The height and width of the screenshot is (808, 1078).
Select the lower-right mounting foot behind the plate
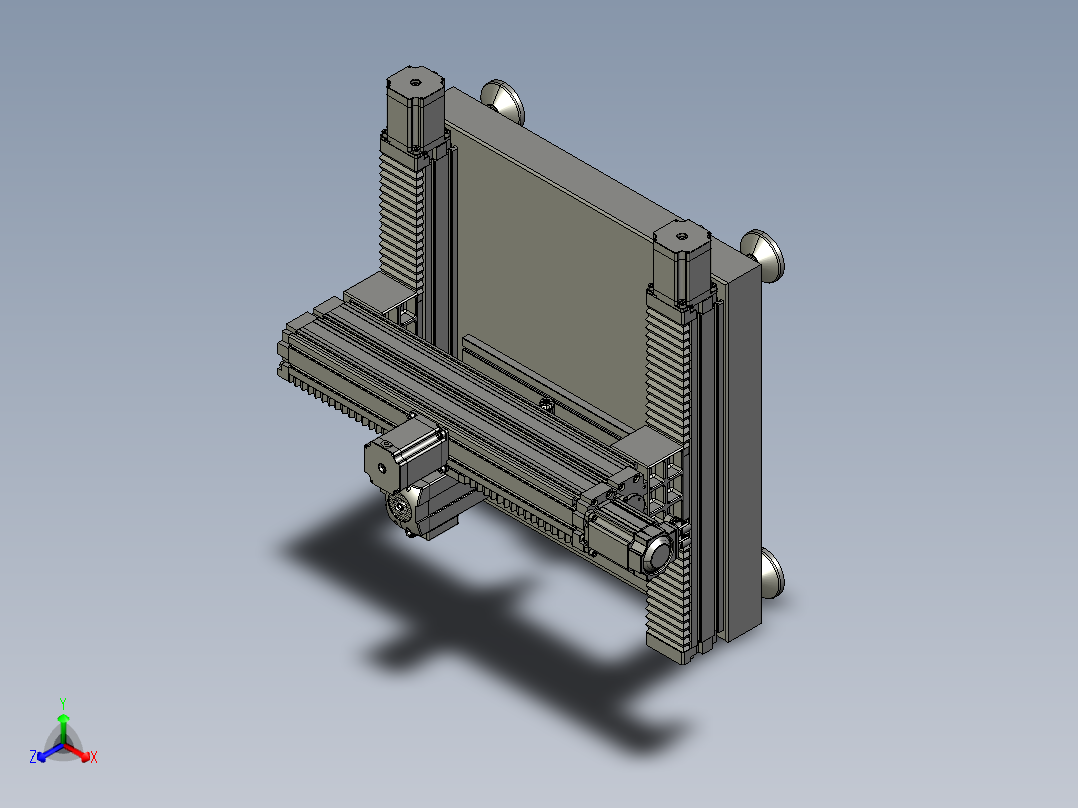pyautogui.click(x=773, y=572)
